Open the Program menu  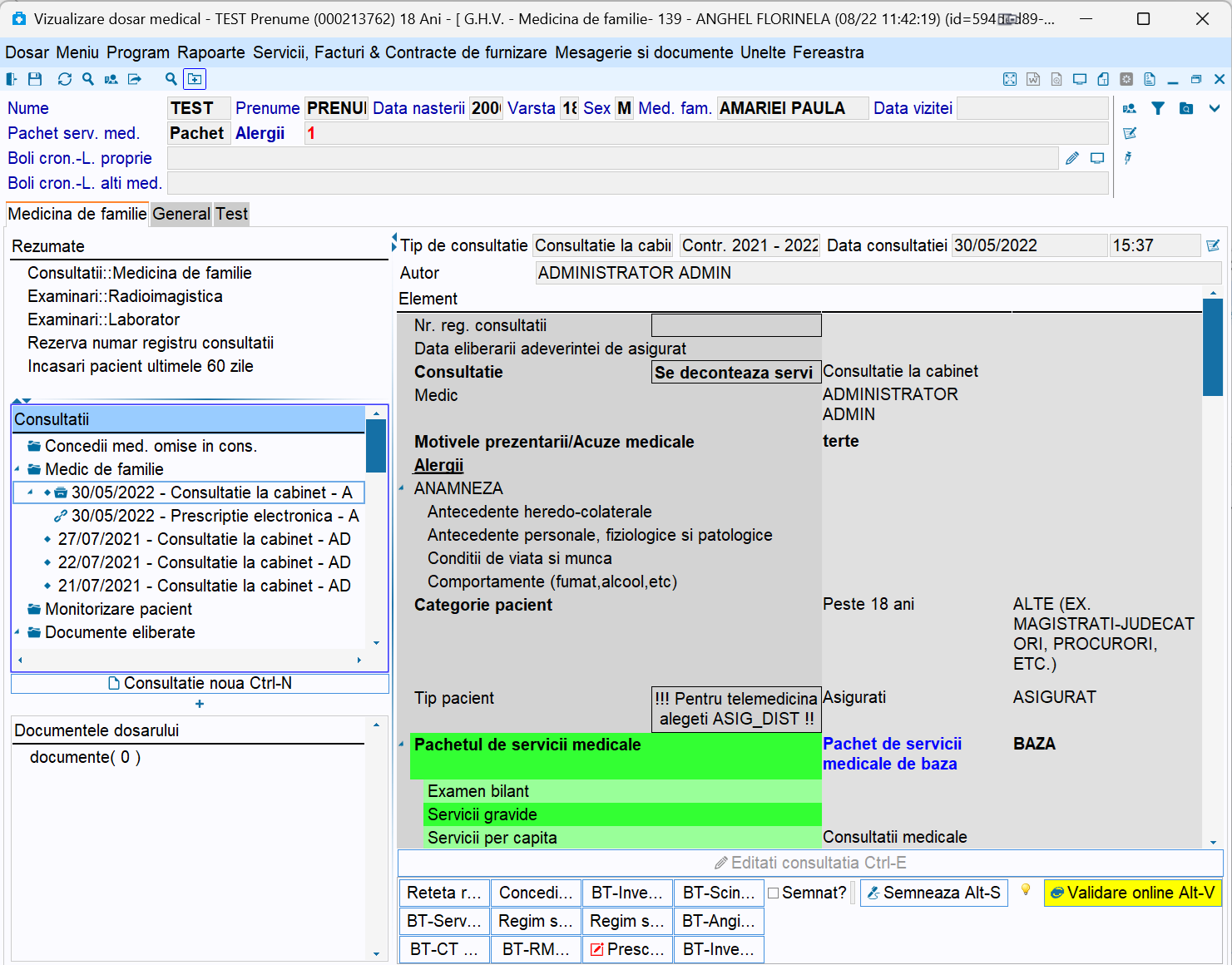click(138, 52)
